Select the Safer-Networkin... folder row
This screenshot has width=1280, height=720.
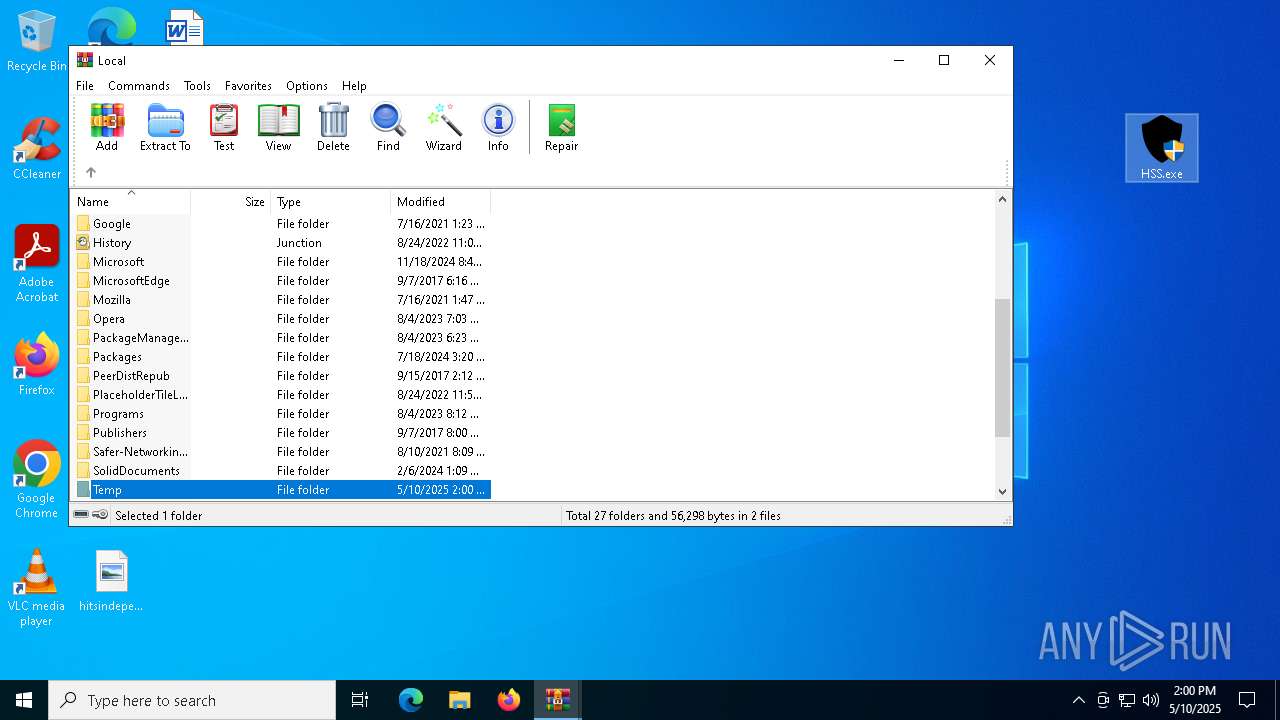(281, 452)
